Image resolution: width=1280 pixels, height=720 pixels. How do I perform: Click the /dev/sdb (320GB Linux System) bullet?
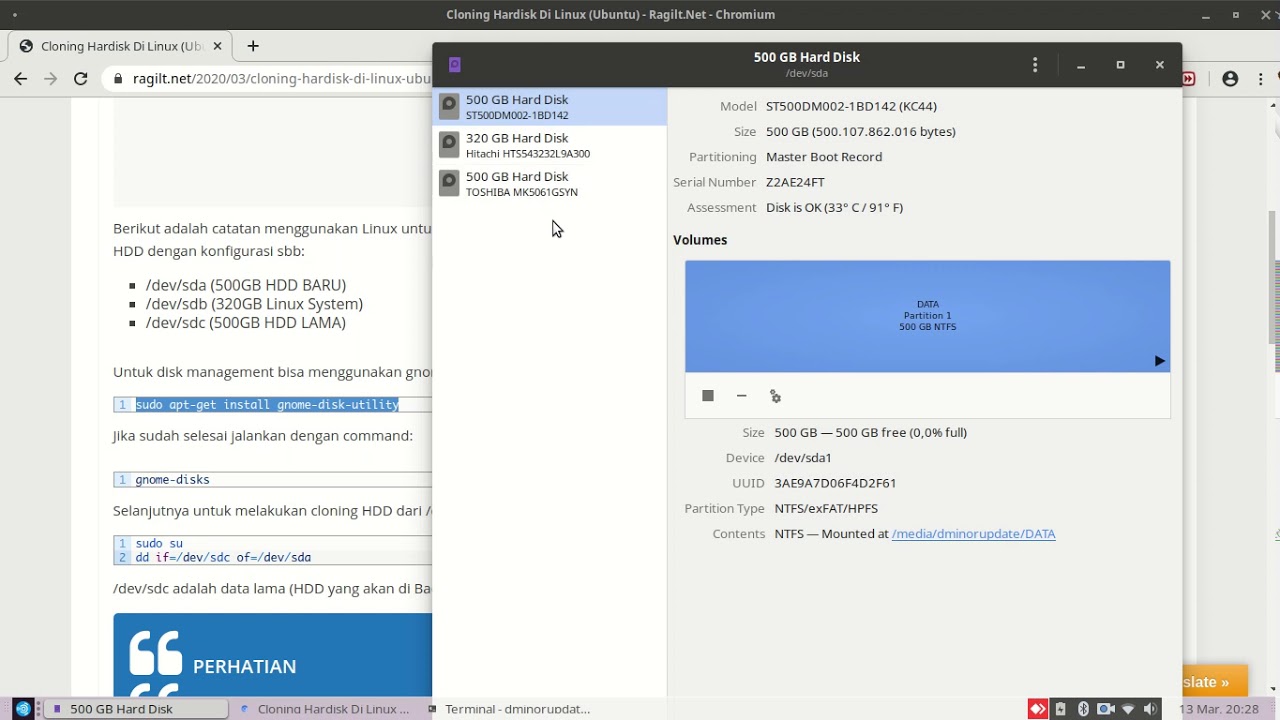[x=254, y=304]
